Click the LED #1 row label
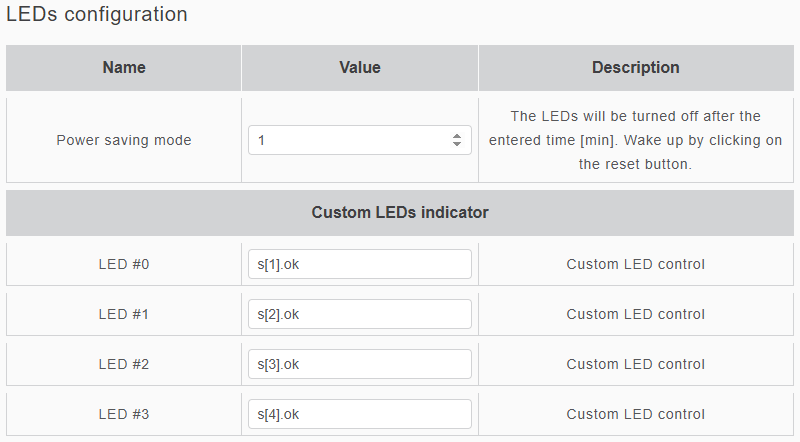Image resolution: width=800 pixels, height=442 pixels. coord(124,314)
